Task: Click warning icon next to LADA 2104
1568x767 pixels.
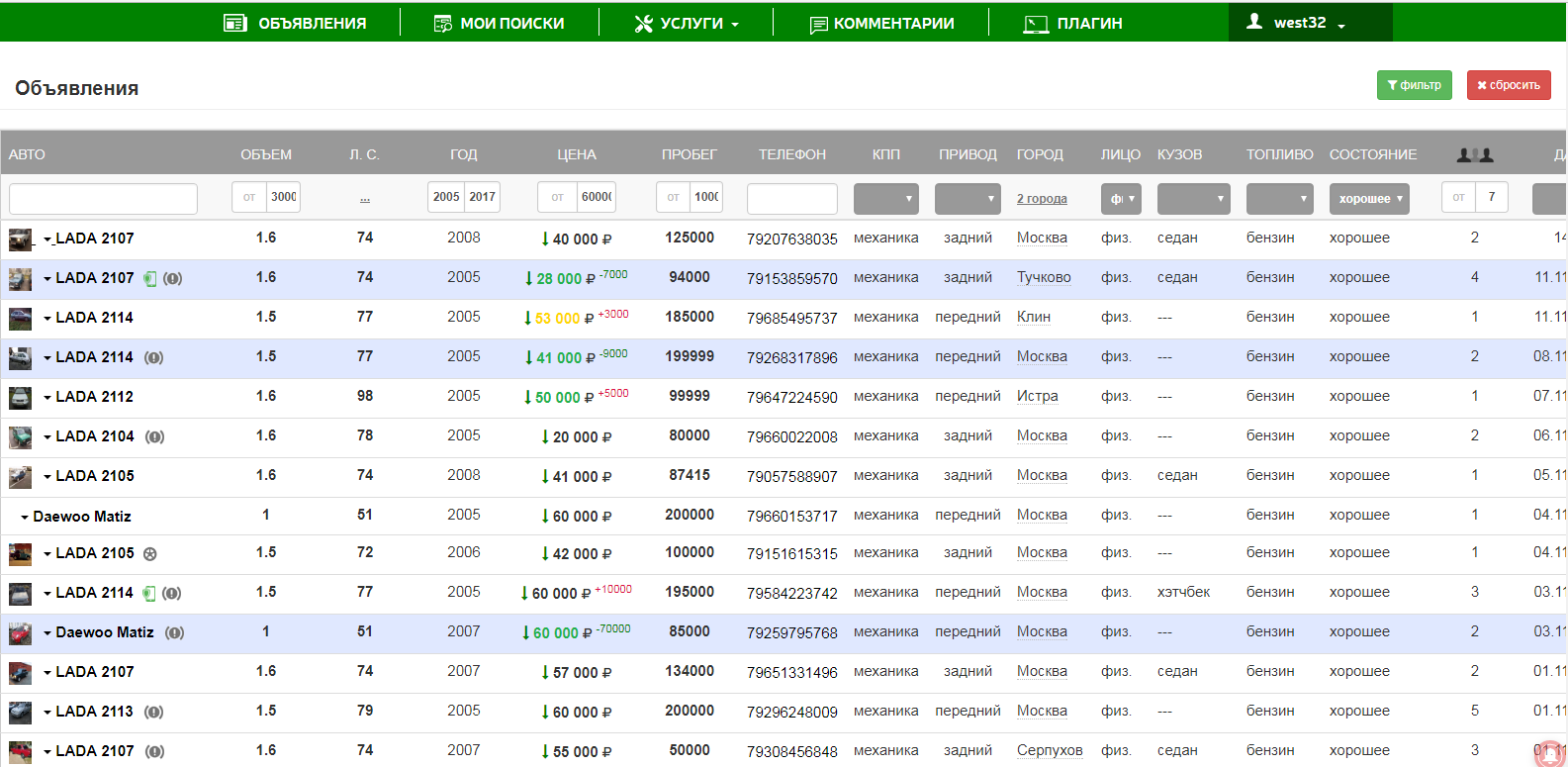Action: (x=154, y=436)
